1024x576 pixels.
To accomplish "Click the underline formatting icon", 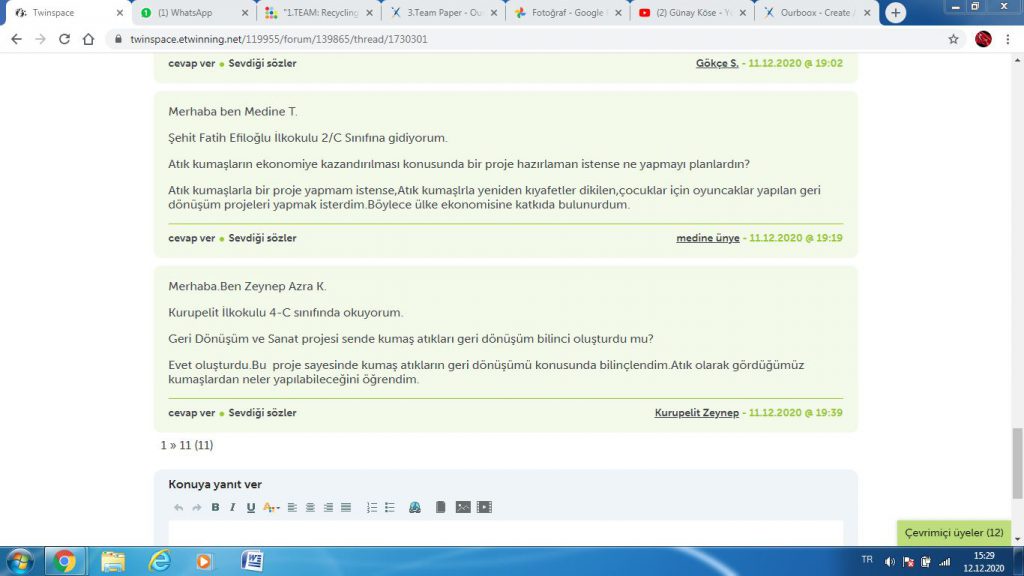I will click(x=250, y=508).
